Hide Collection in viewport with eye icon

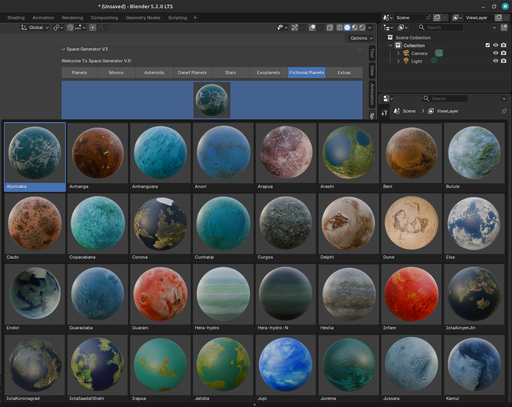(496, 45)
